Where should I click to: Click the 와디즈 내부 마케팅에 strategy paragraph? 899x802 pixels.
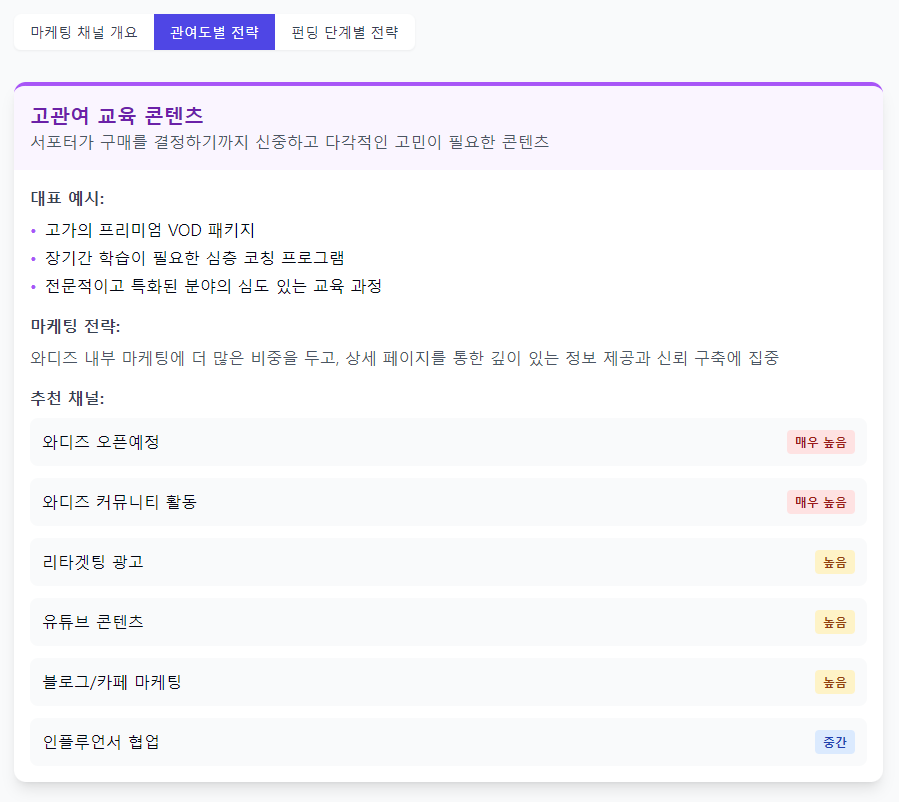404,358
